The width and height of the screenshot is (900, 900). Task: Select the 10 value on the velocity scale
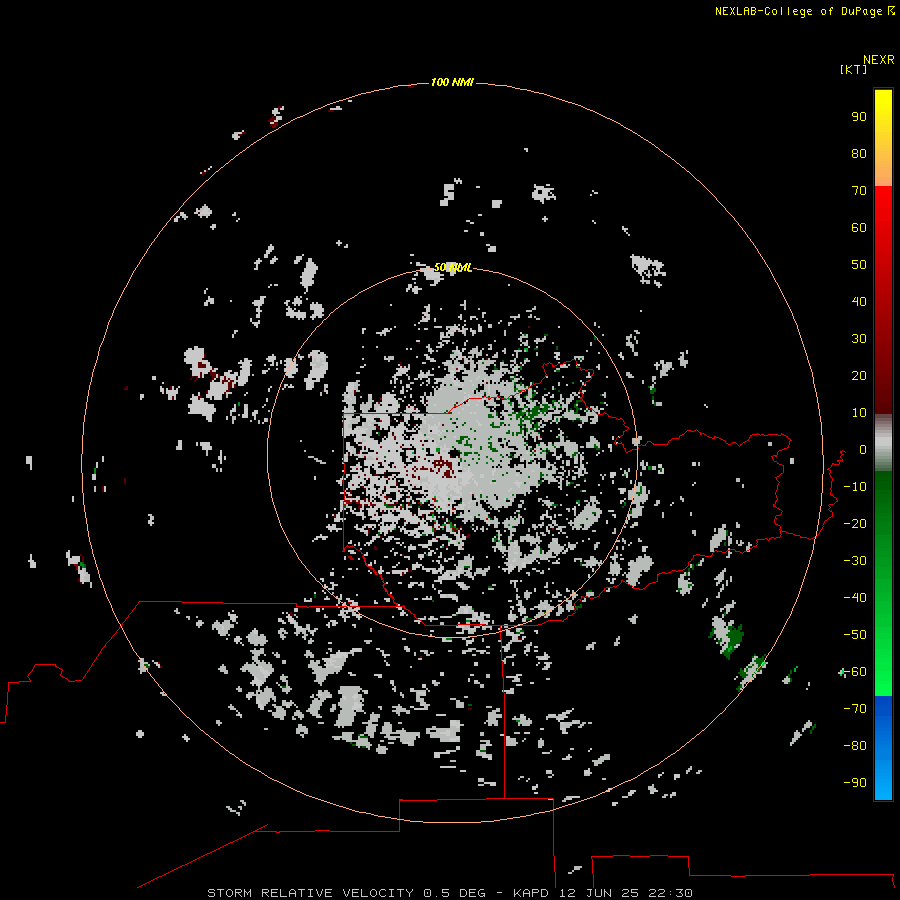(x=859, y=413)
